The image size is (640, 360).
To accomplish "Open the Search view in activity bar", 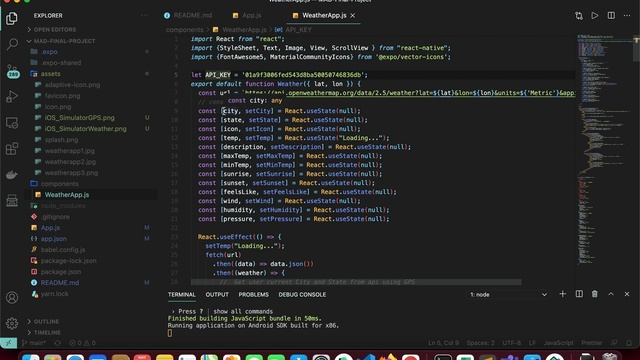I will pos(12,44).
